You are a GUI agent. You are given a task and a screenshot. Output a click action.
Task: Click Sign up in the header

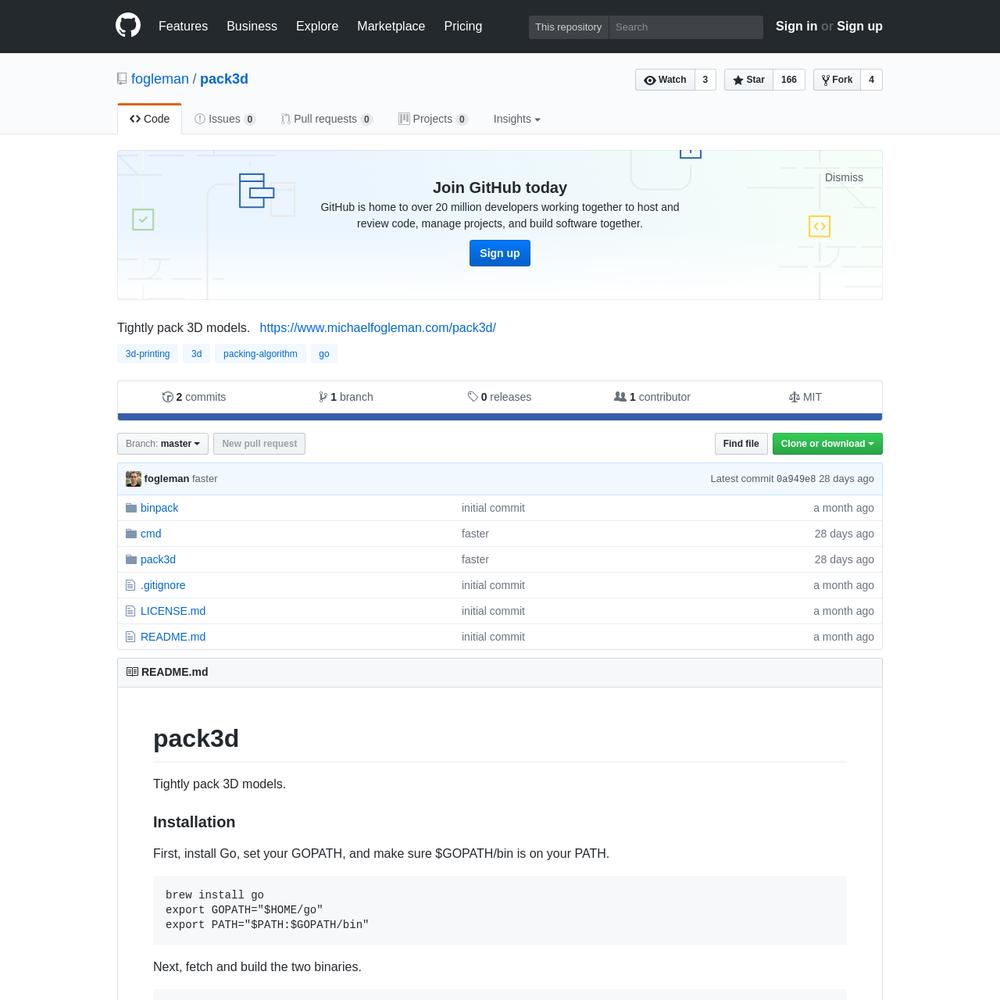(x=859, y=26)
